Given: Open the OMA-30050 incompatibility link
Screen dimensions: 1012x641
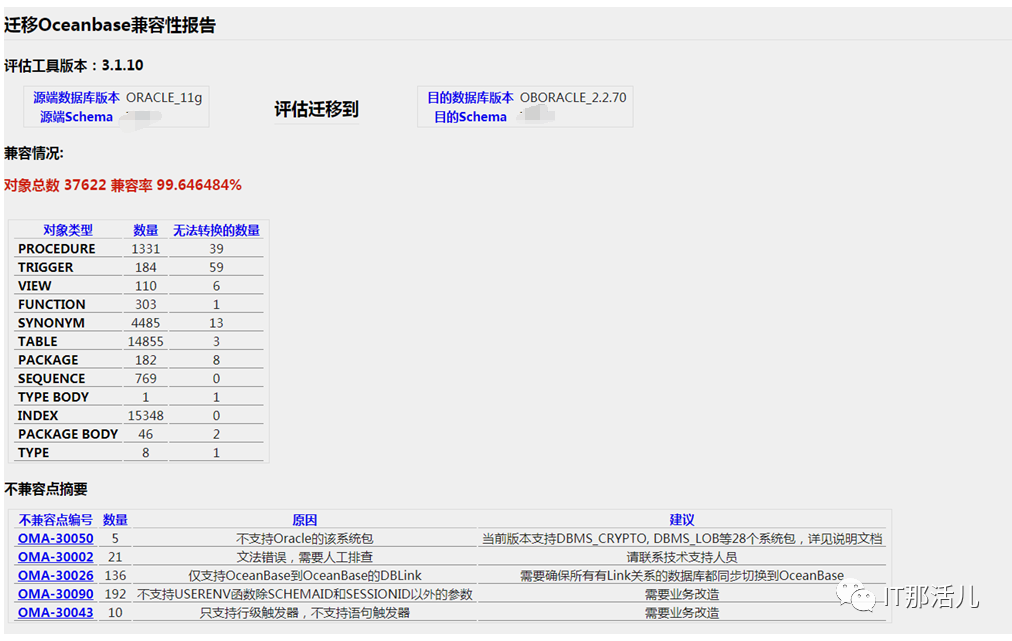Looking at the screenshot, I should [56, 538].
